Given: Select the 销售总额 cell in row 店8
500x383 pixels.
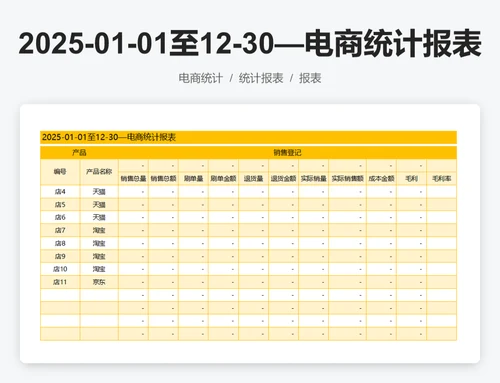Looking at the screenshot, I should point(163,243).
